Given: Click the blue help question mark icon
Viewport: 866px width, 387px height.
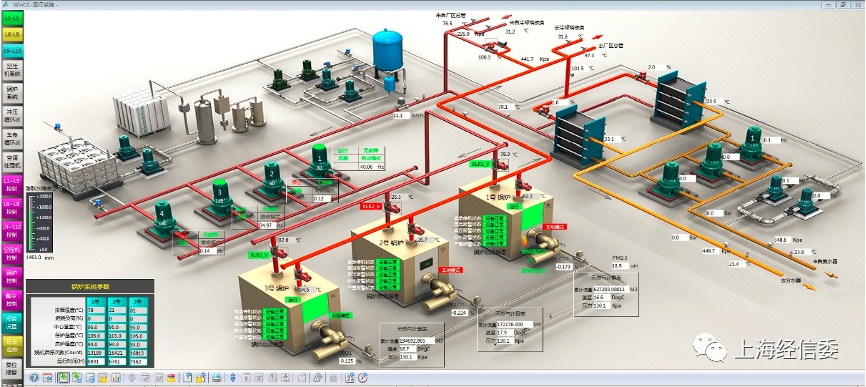Looking at the screenshot, I should tap(34, 378).
